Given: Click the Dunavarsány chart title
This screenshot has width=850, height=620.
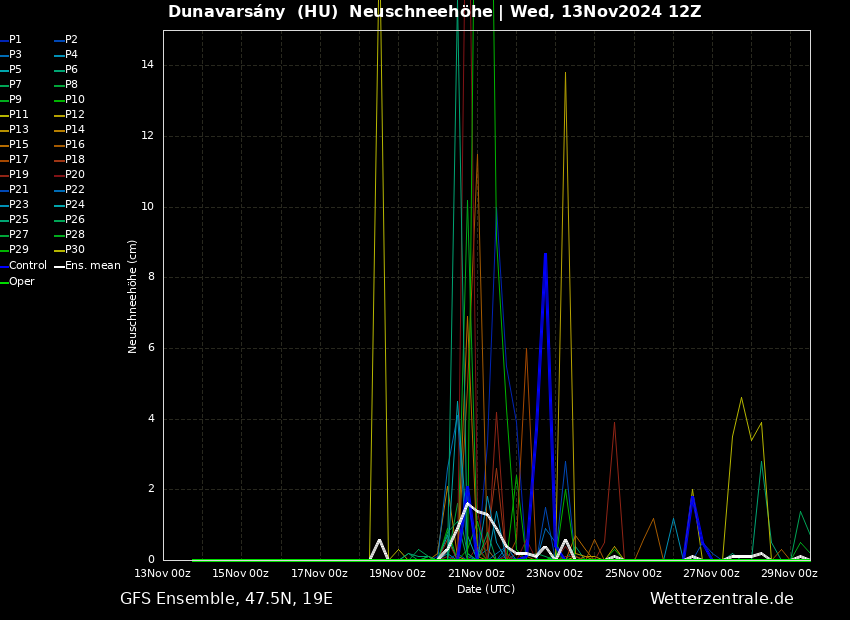Looking at the screenshot, I should point(434,12).
